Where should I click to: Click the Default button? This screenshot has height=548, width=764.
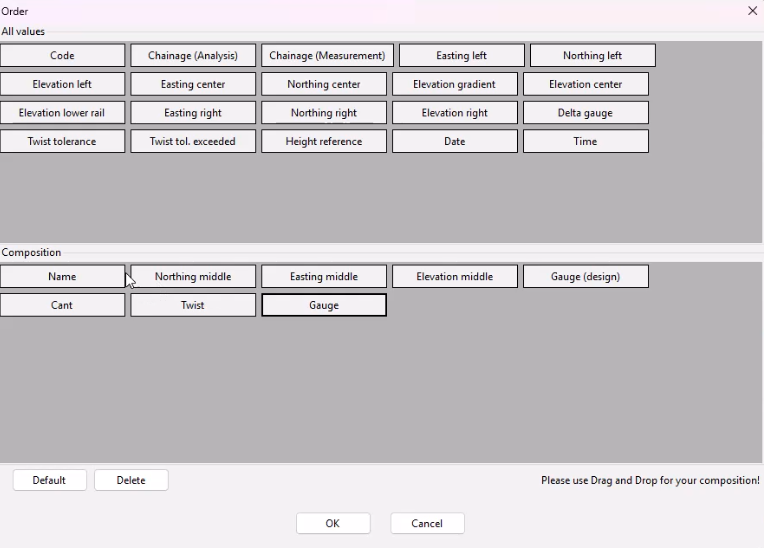pyautogui.click(x=49, y=480)
